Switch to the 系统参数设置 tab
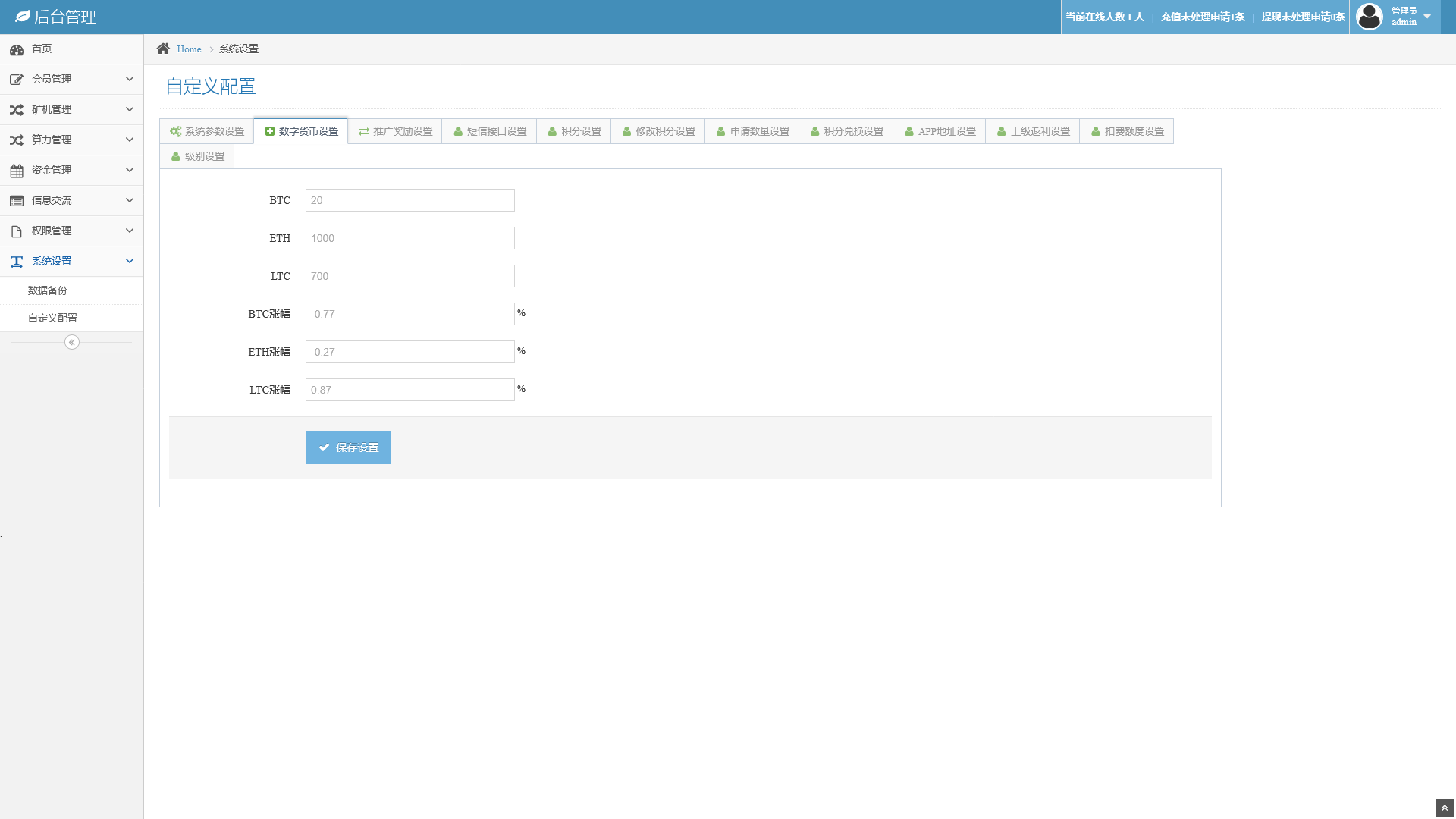Image resolution: width=1456 pixels, height=819 pixels. click(207, 131)
